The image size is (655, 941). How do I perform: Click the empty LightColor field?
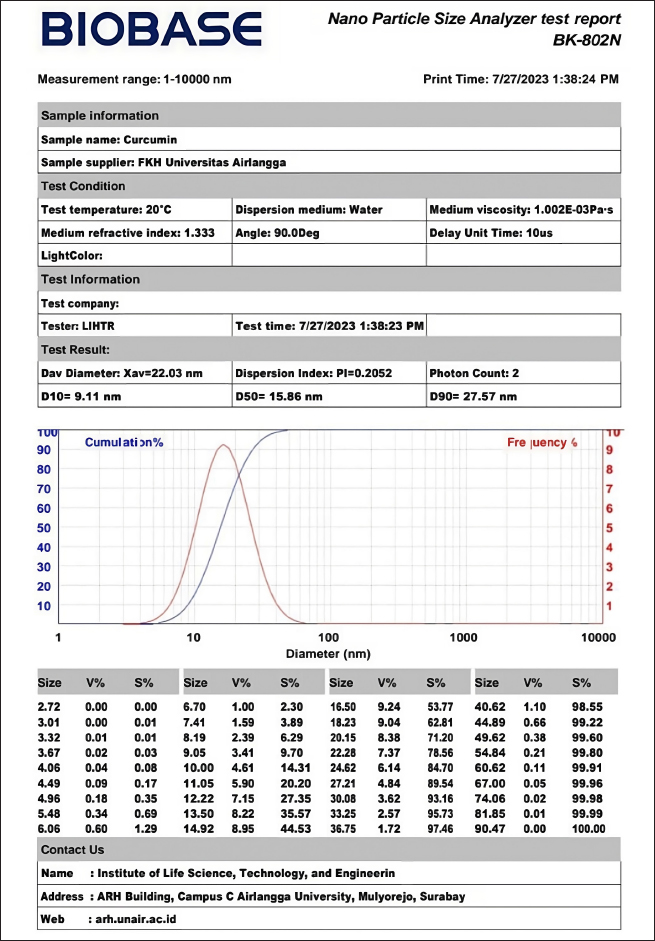(x=134, y=257)
